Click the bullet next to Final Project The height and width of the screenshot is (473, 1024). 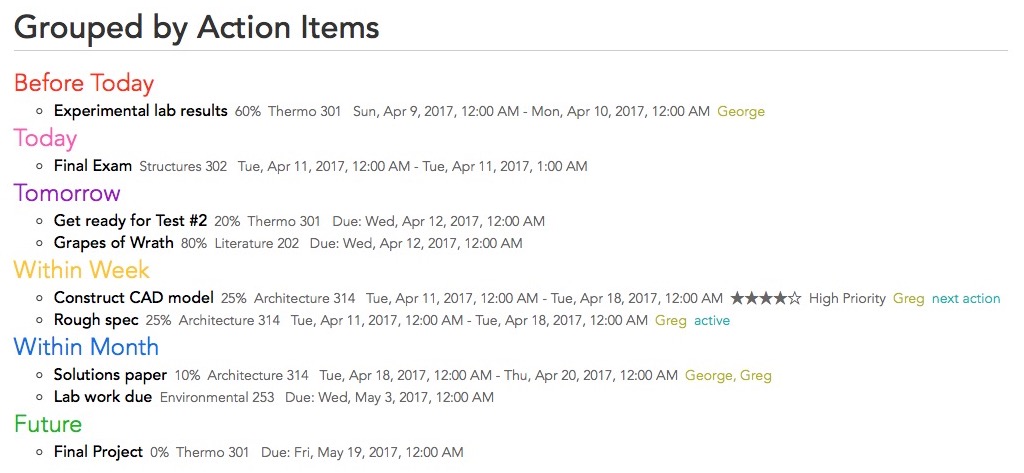click(x=40, y=452)
